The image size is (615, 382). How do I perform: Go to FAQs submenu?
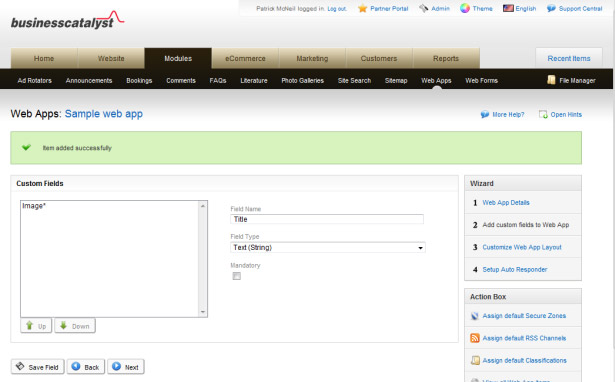218,80
